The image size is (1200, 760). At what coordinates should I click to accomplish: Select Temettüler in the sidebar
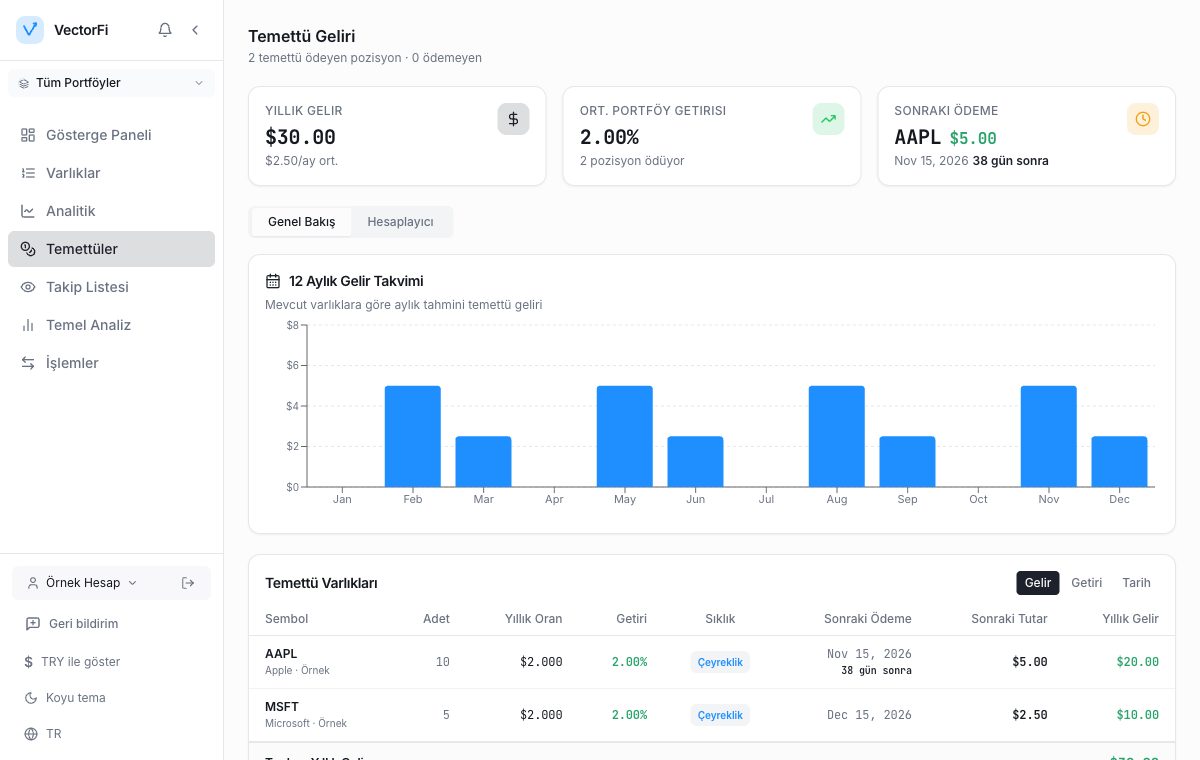(111, 249)
